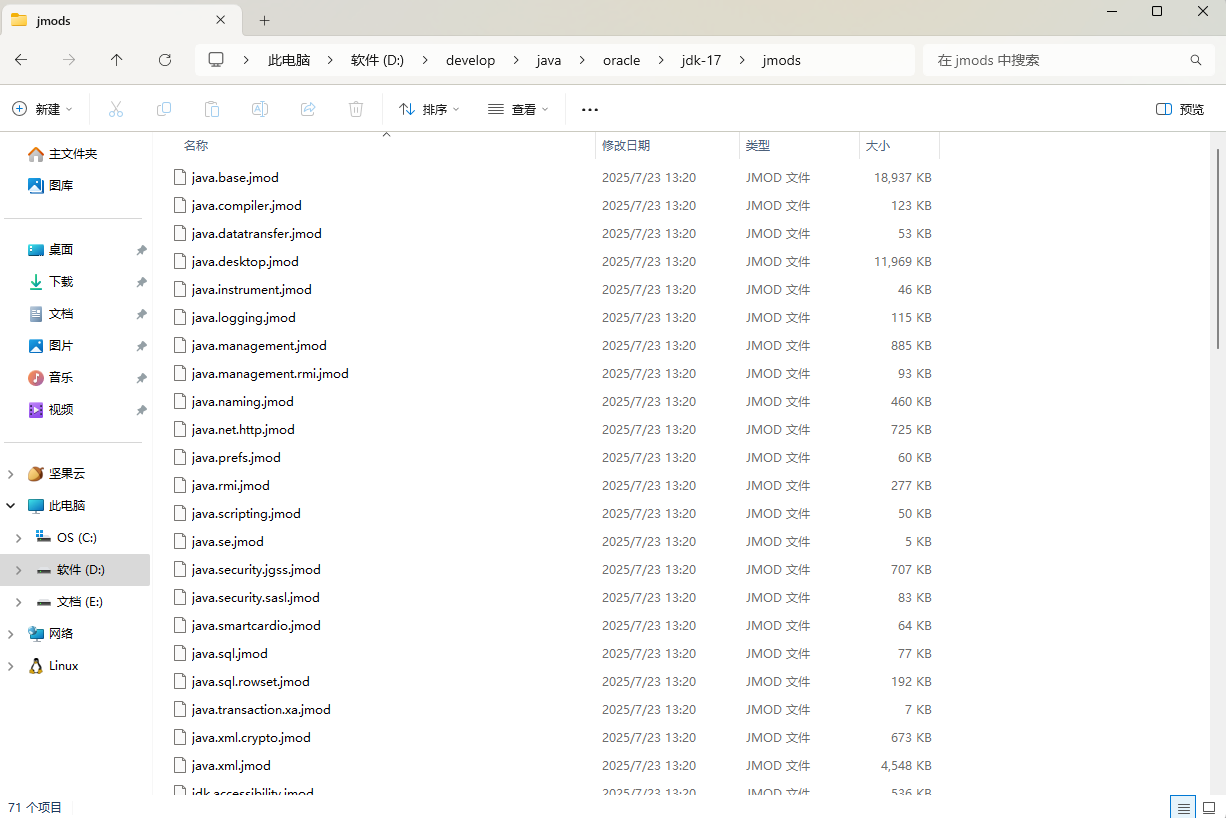Click the 'oracle' breadcrumb path segment

pos(621,60)
